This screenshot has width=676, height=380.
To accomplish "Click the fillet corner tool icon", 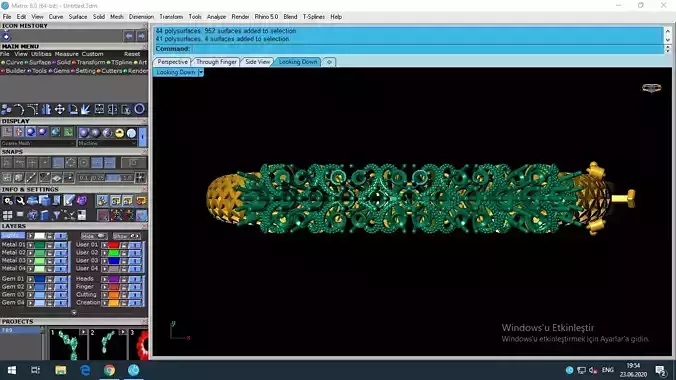I will pos(32,109).
